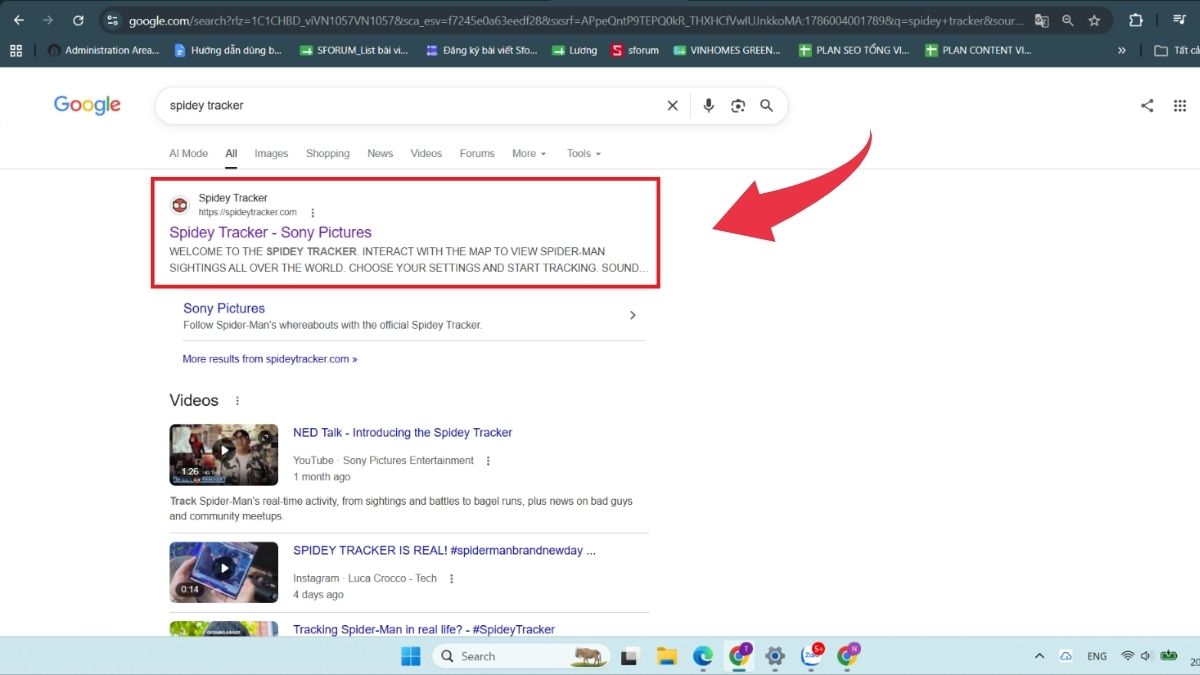Open the sforum bookmark

pos(635,50)
